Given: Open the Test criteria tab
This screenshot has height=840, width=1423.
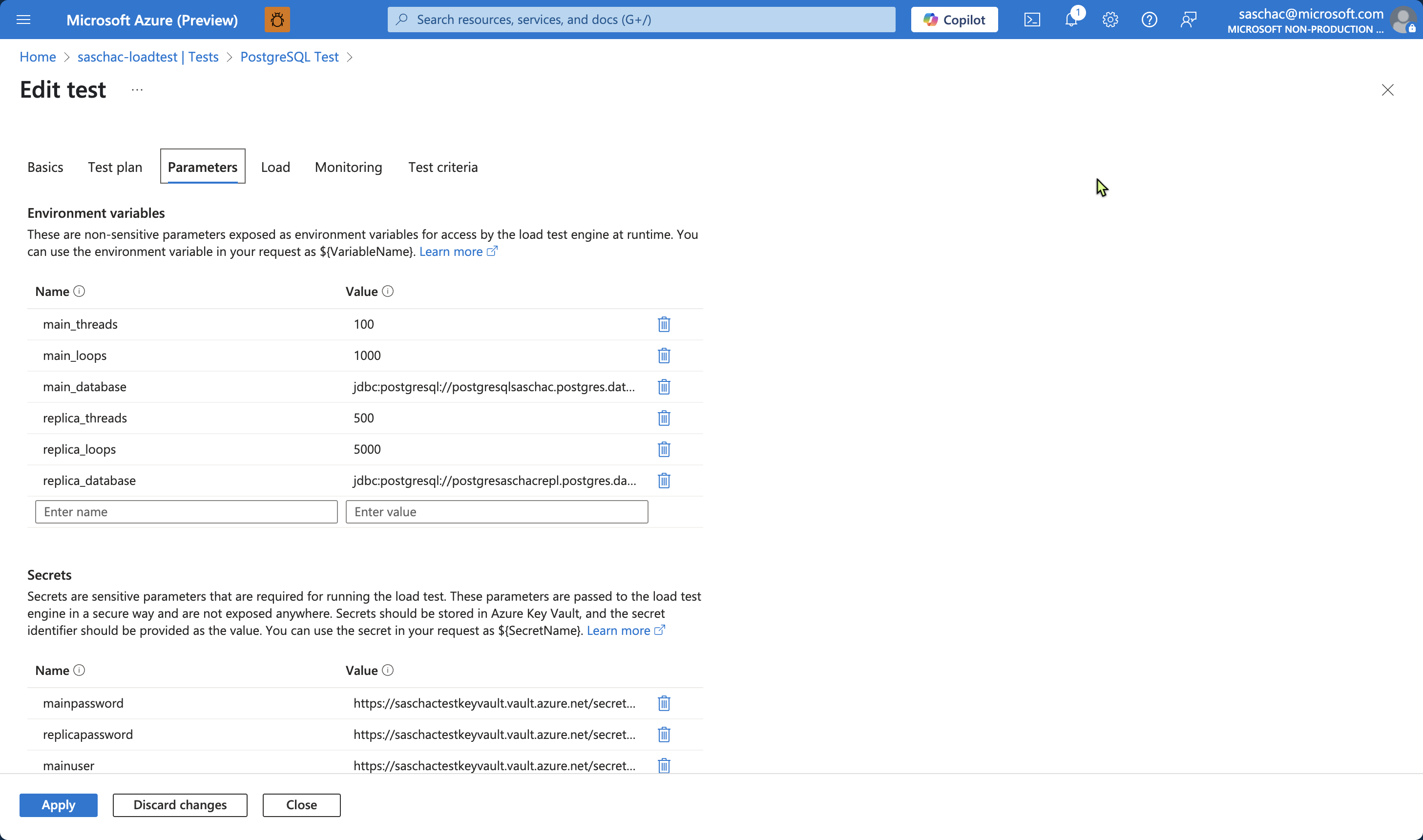Looking at the screenshot, I should tap(443, 167).
